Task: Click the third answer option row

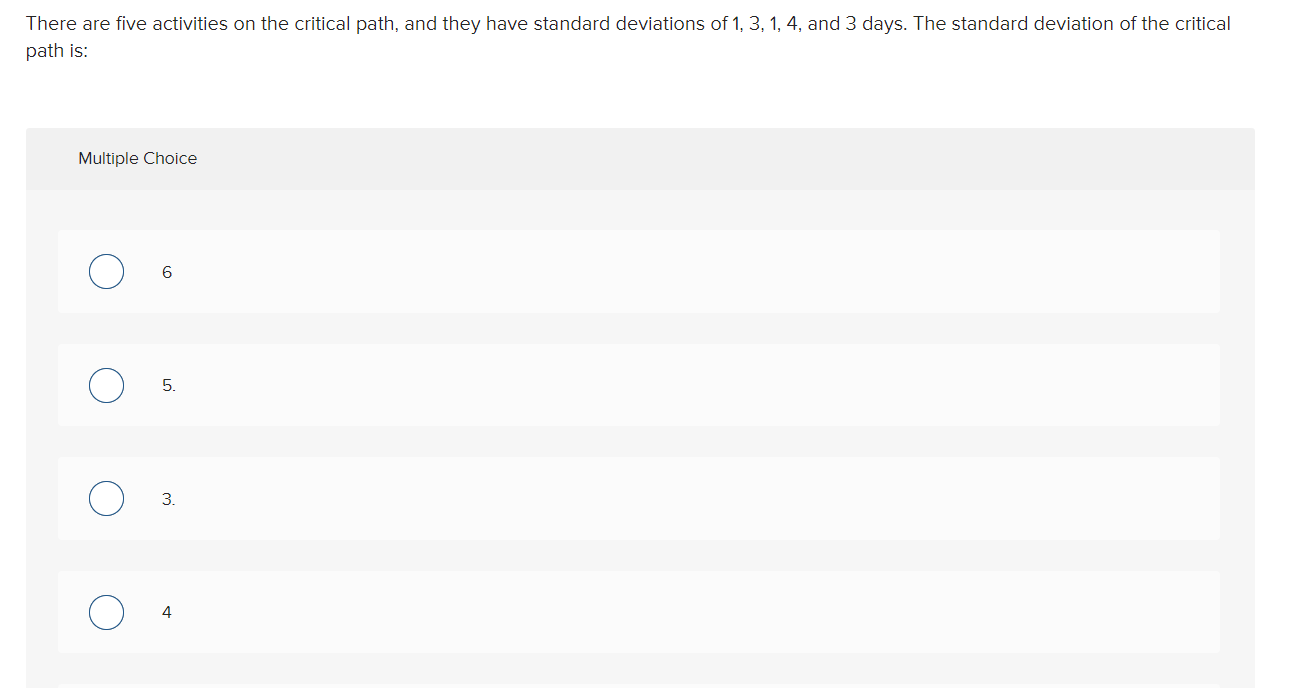Action: pos(639,498)
